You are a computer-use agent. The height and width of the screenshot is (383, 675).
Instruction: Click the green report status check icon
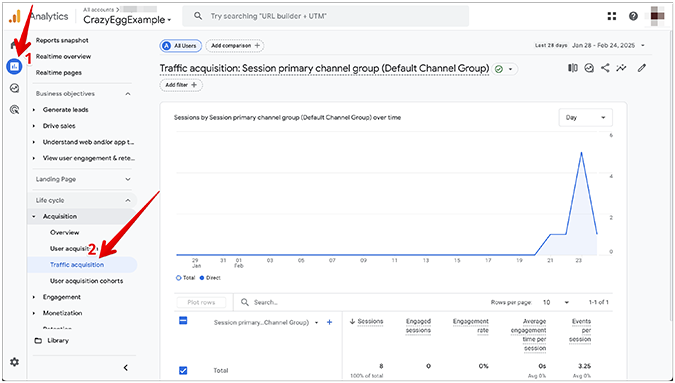coord(499,69)
